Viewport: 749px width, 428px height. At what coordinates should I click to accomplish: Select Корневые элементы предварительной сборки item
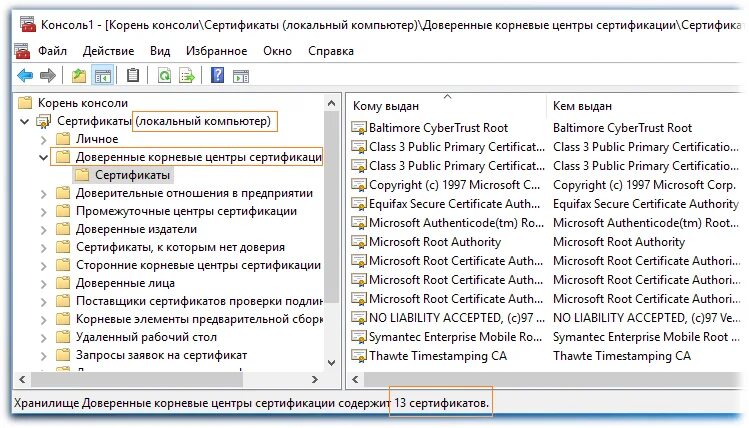point(199,319)
